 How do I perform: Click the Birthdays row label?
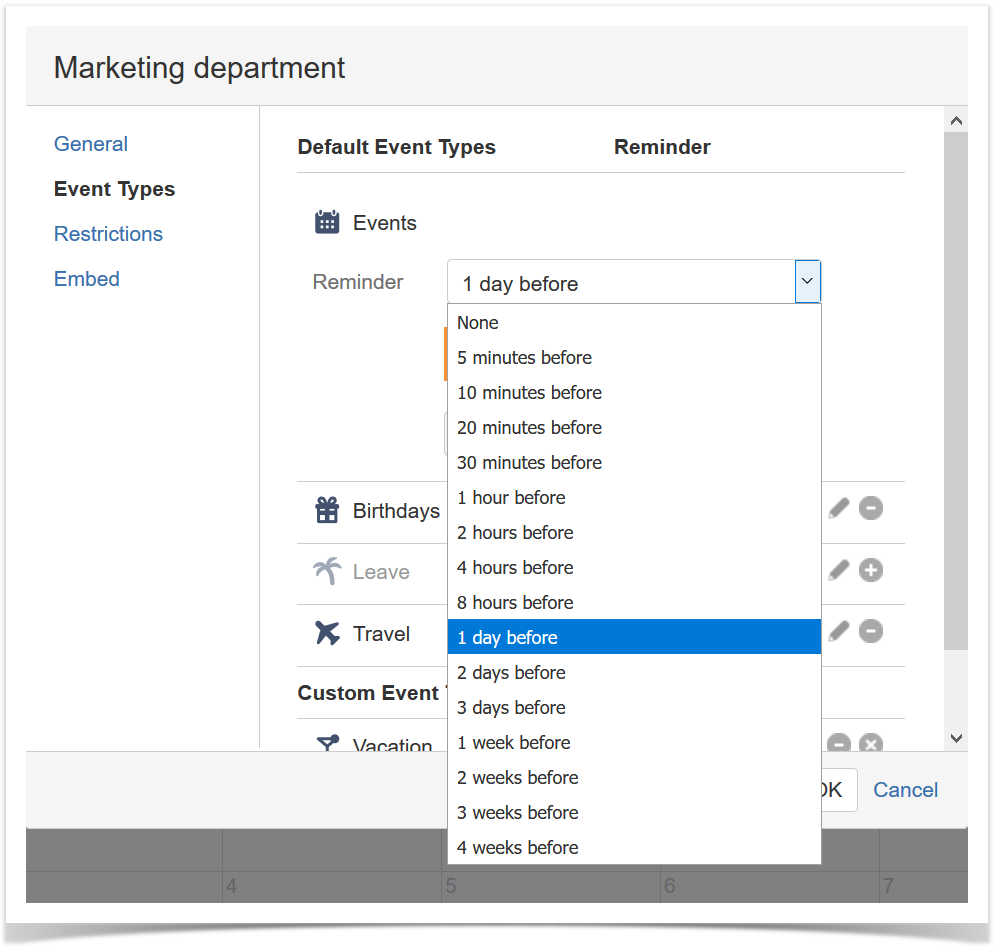coord(396,511)
